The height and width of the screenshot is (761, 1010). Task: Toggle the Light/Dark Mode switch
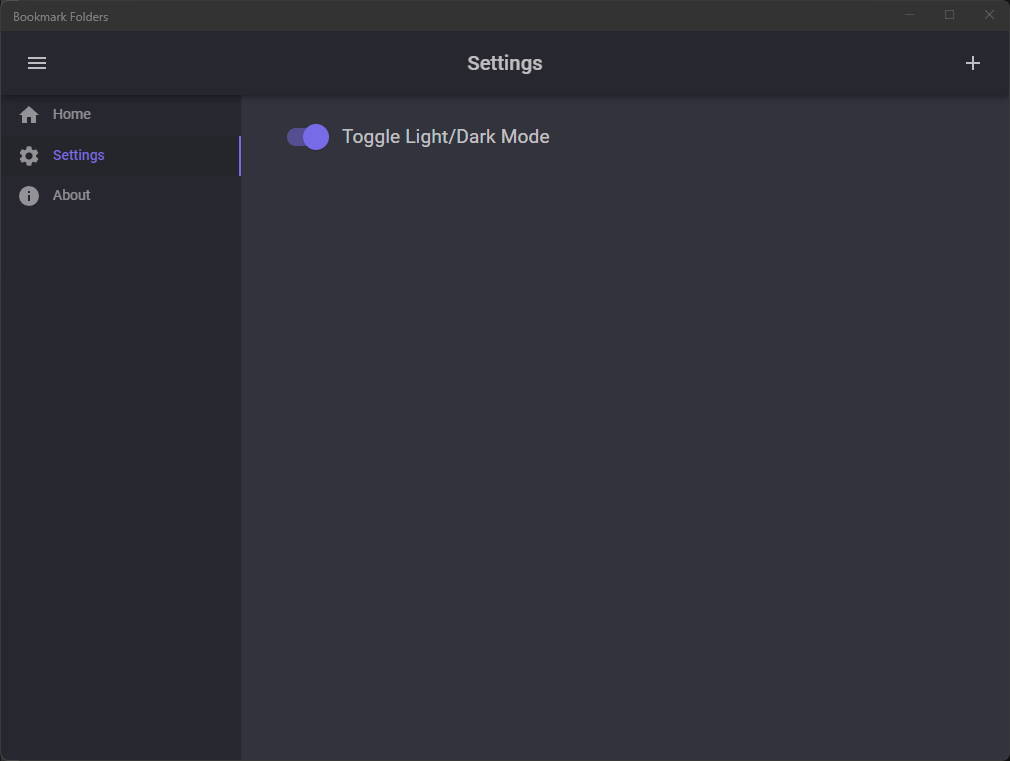(x=308, y=137)
